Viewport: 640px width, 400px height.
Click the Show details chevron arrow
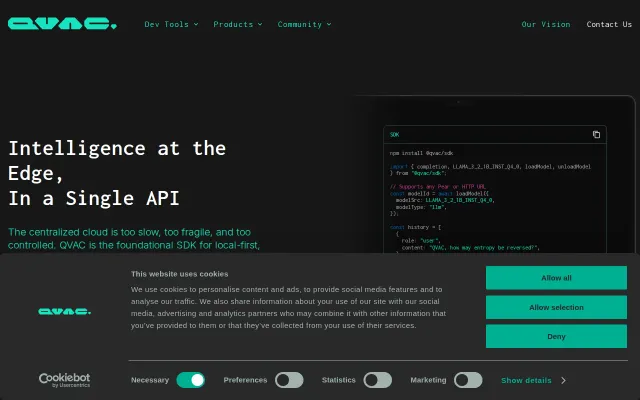point(563,380)
